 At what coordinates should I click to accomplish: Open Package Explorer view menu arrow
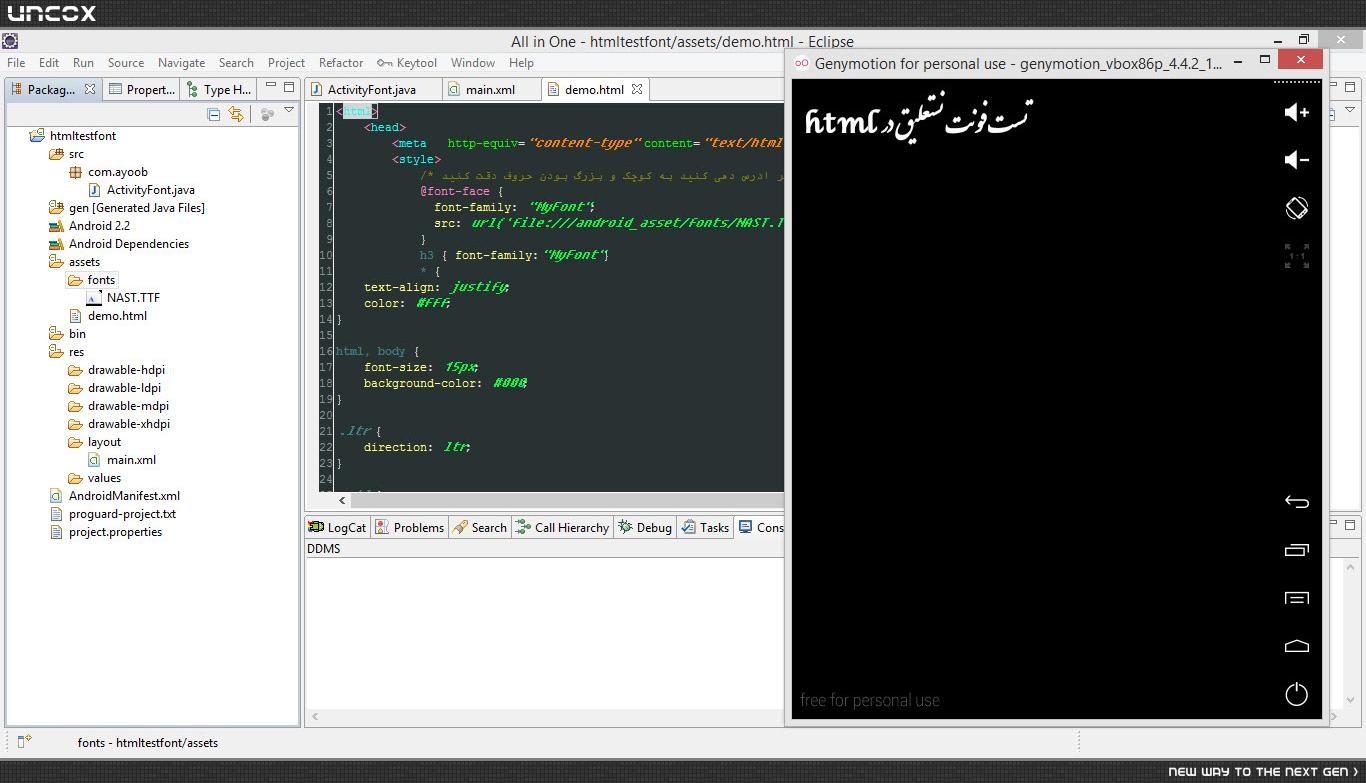[289, 111]
